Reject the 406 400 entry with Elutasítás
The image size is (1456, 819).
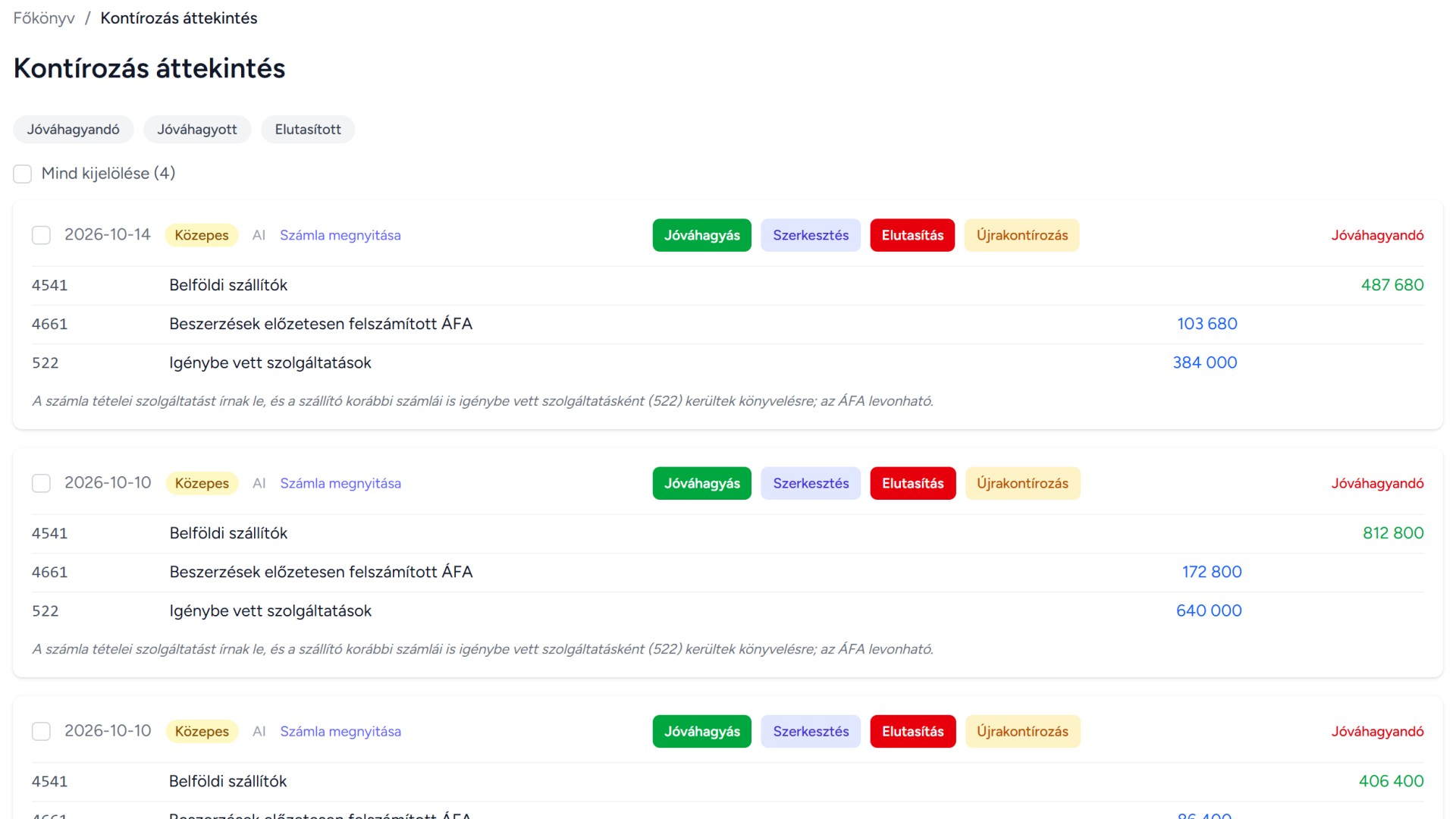click(913, 731)
